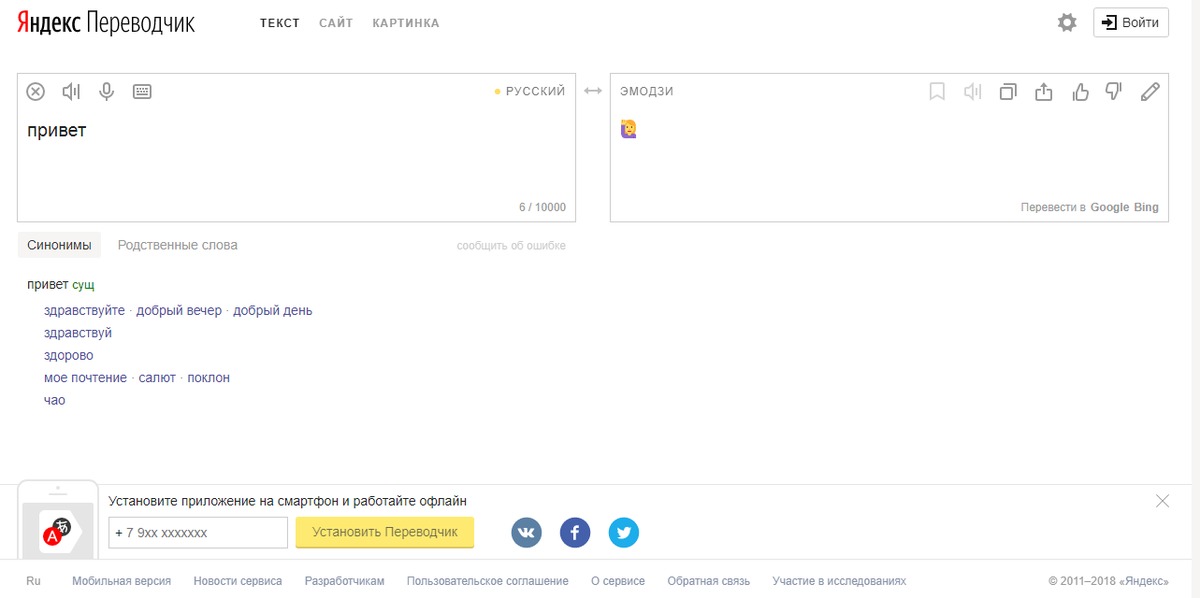Viewport: 1200px width, 598px height.
Task: Click the «Яндекс» copyright link
Action: click(1143, 580)
